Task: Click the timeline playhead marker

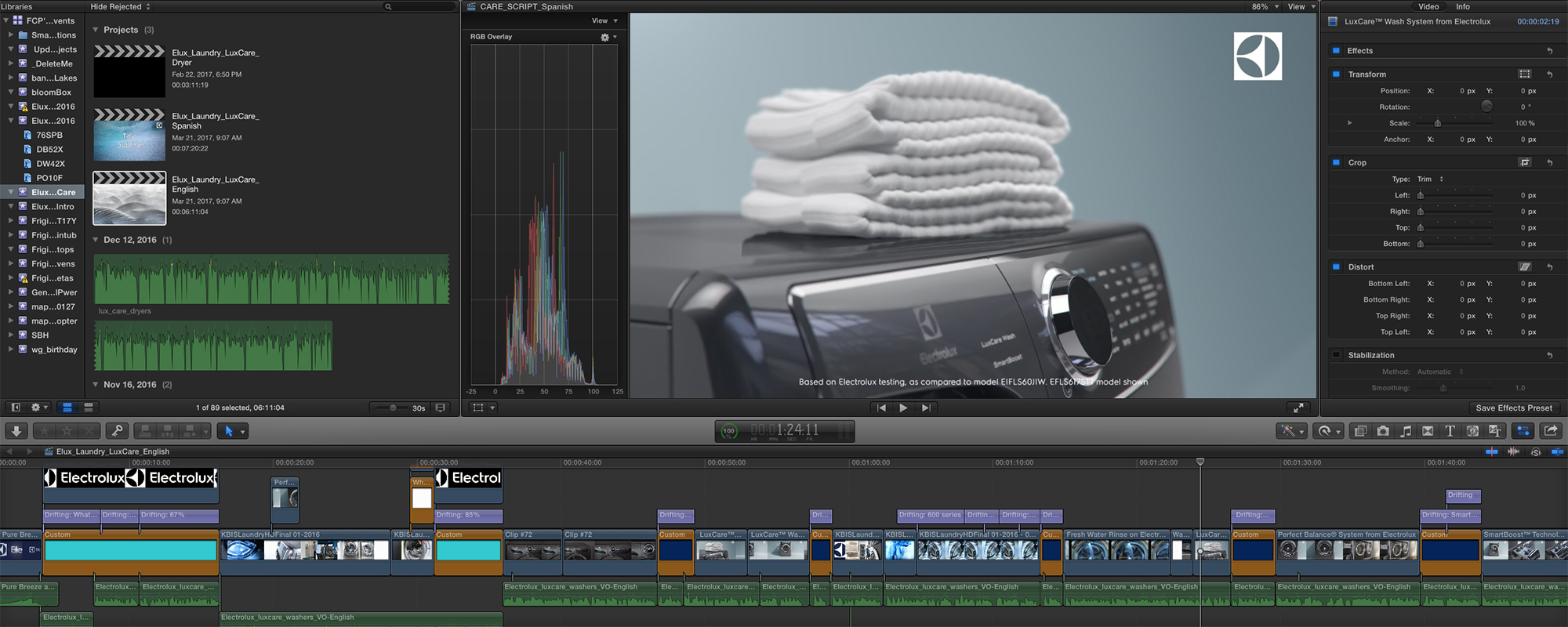Action: click(x=1200, y=462)
